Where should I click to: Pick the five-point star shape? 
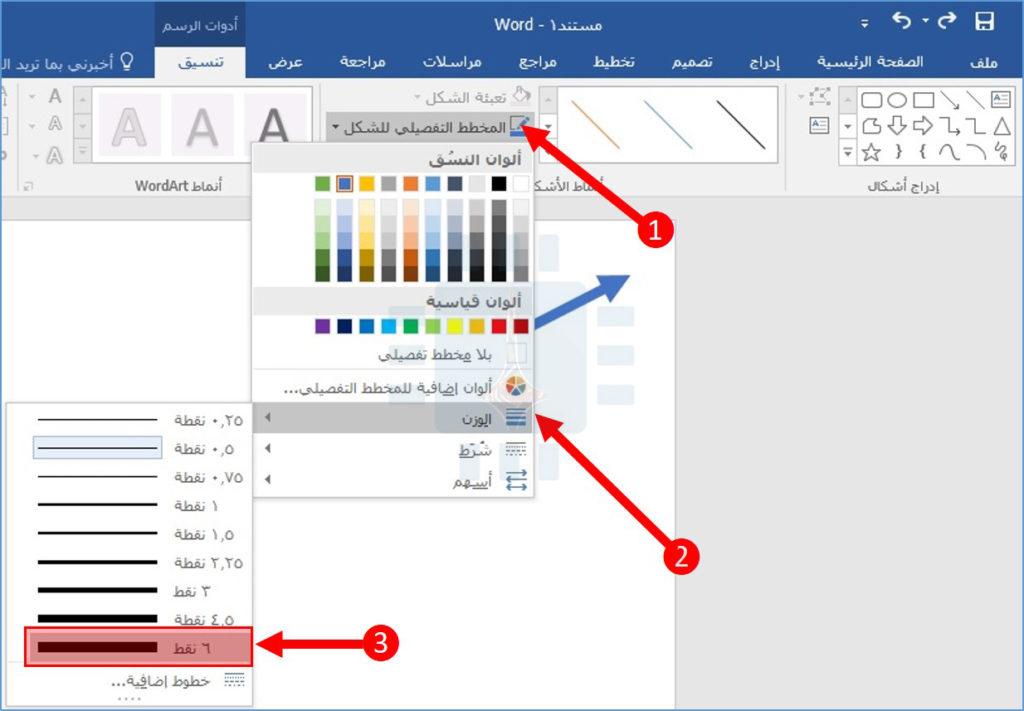click(871, 152)
